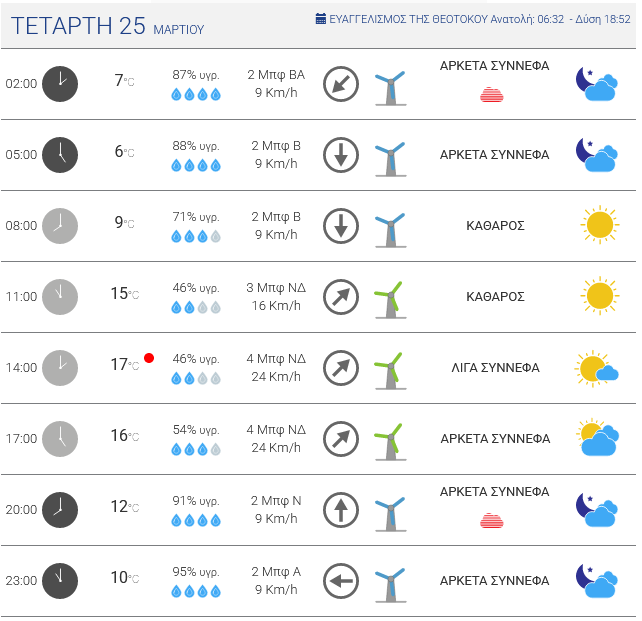Screen dimensions: 642x621
Task: Click the red dot beside 17°C
Action: click(x=149, y=357)
